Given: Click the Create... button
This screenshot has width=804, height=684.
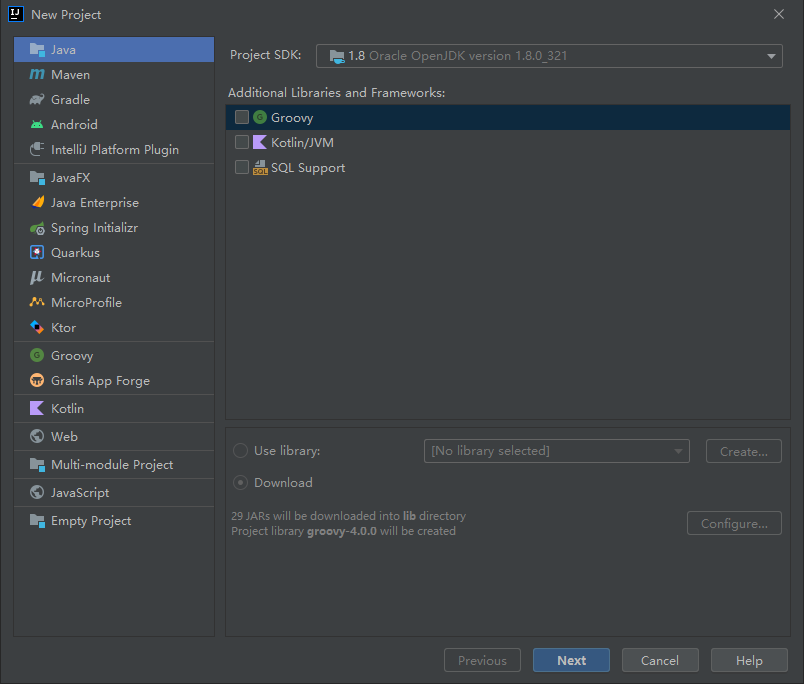Looking at the screenshot, I should 743,451.
